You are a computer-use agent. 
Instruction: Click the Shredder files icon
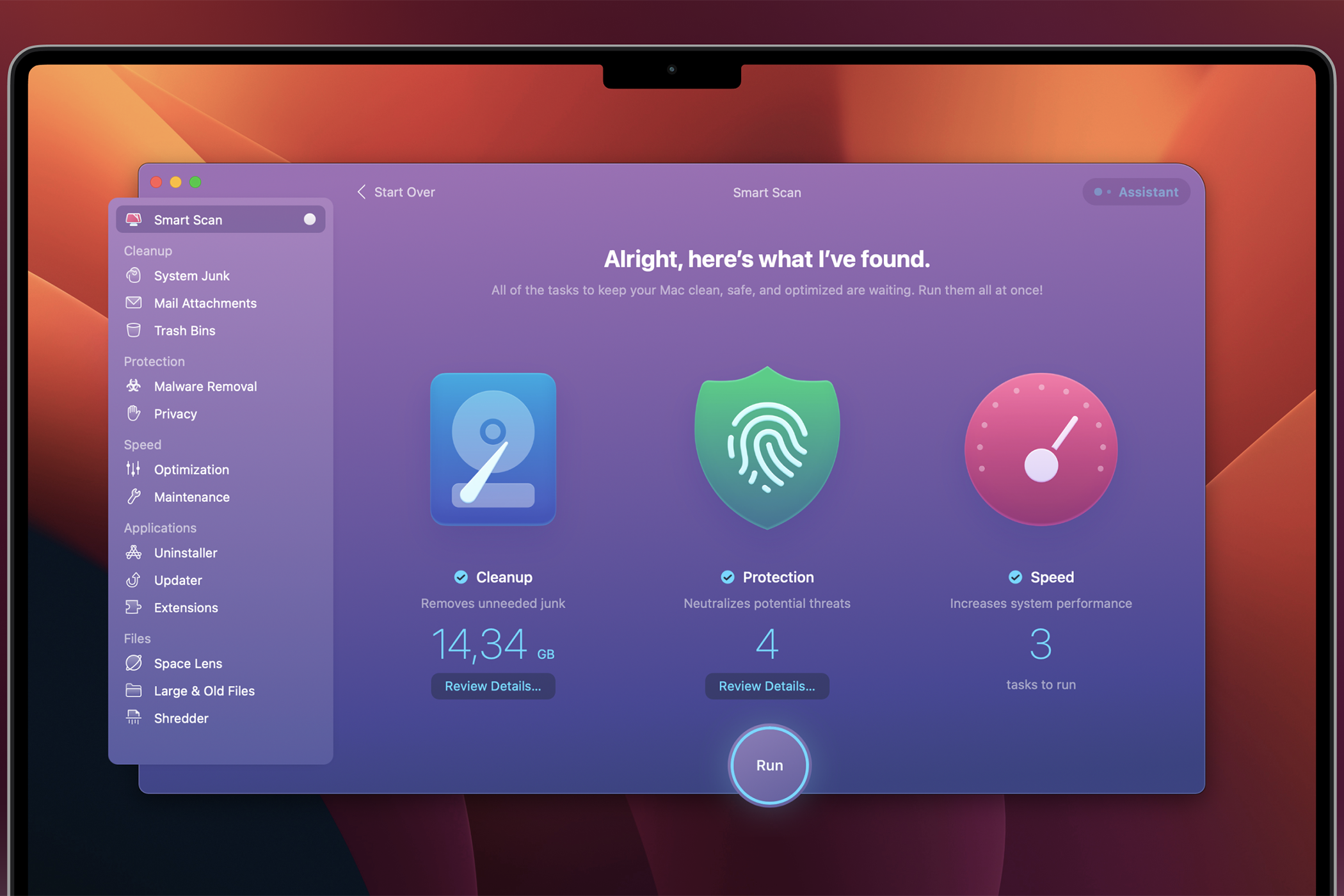pos(134,717)
